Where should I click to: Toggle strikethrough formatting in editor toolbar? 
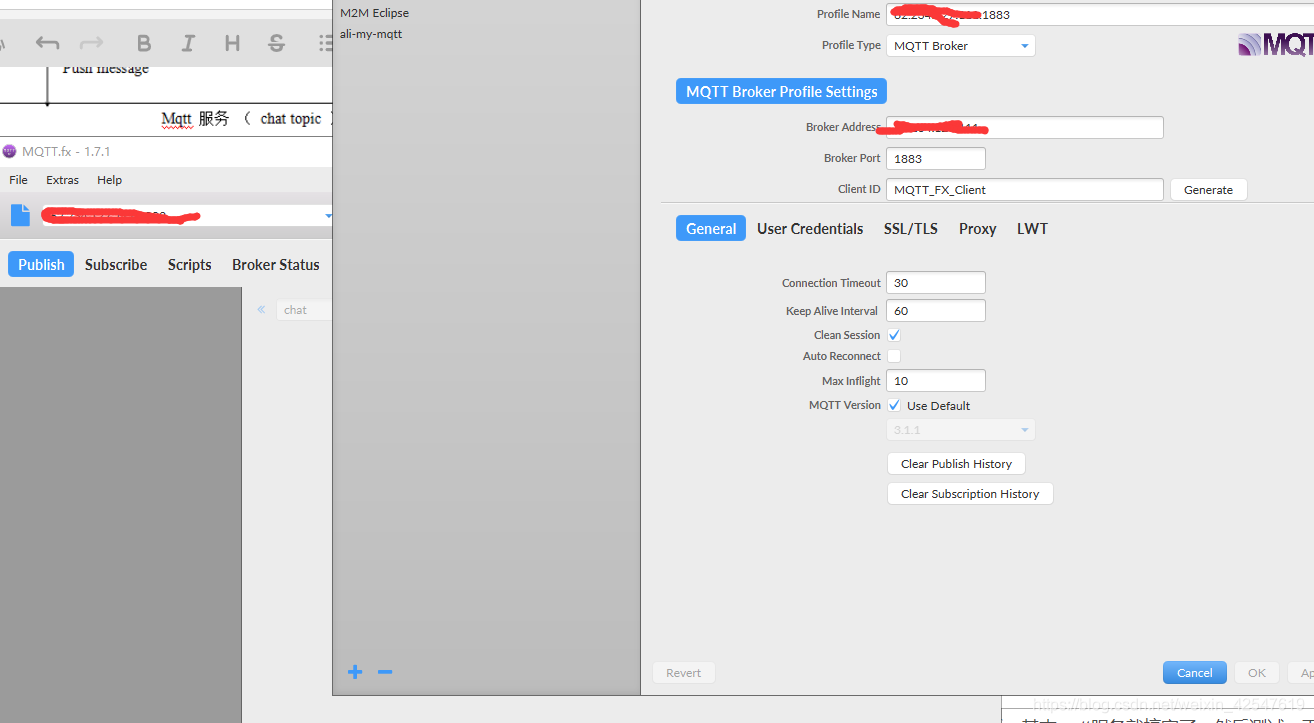(277, 43)
